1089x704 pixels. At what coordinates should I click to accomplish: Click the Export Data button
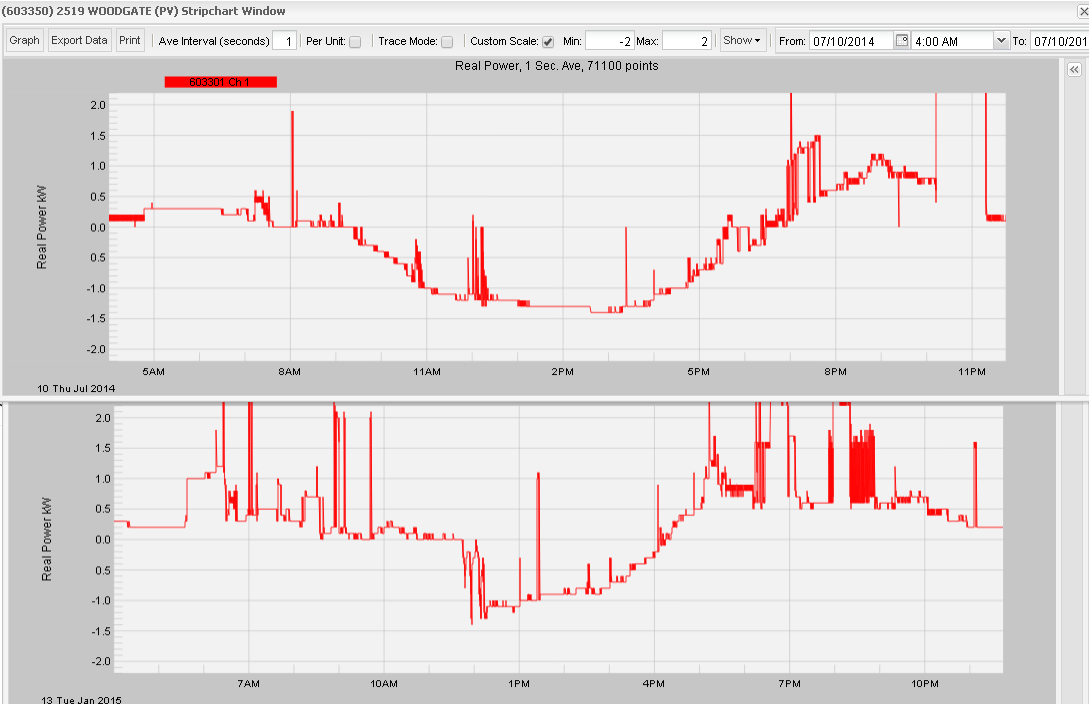pyautogui.click(x=79, y=40)
